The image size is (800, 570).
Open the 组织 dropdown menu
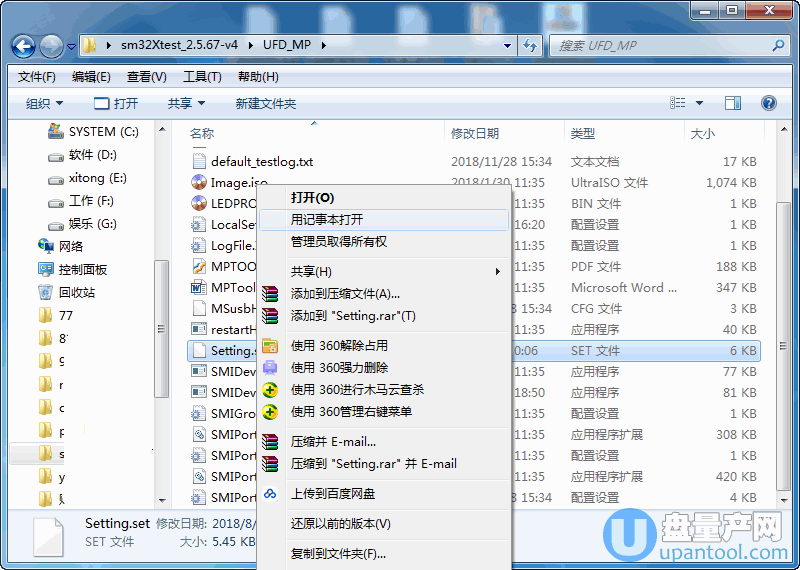(44, 103)
